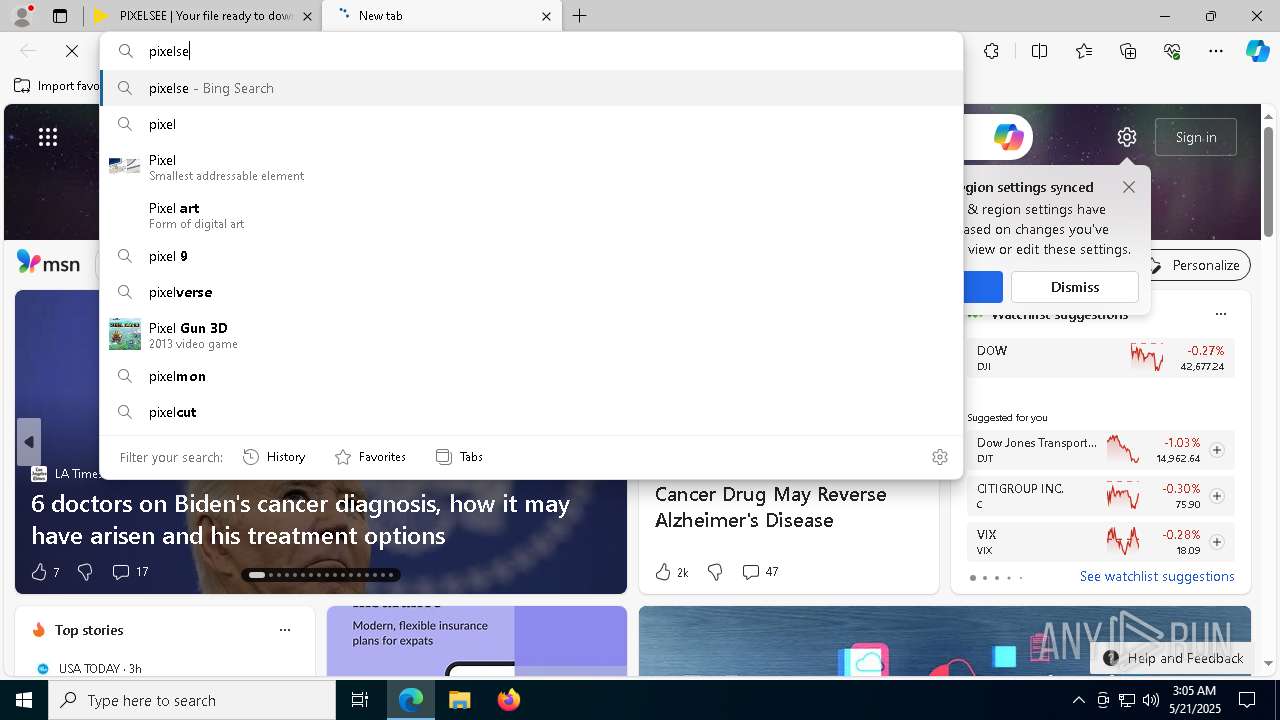Click Import favorites bookmark item
Image resolution: width=1280 pixels, height=720 pixels.
(57, 86)
